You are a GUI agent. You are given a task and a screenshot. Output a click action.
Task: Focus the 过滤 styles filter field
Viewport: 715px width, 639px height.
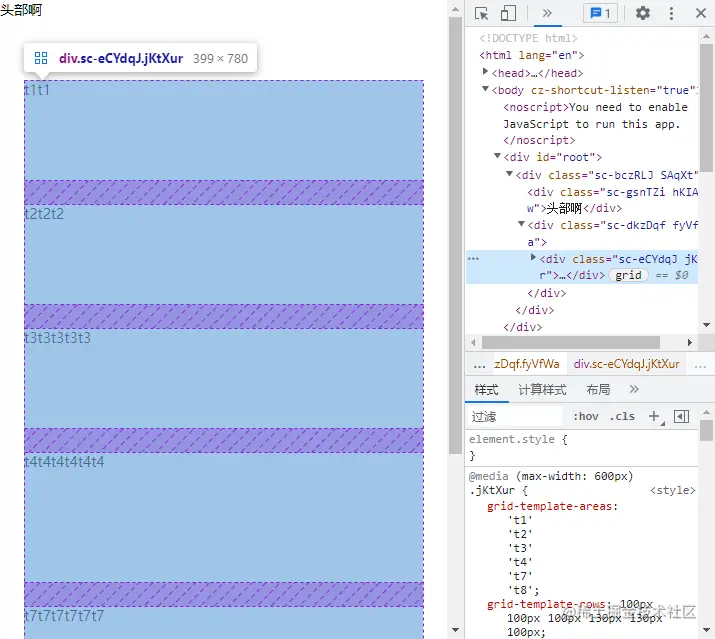point(515,416)
